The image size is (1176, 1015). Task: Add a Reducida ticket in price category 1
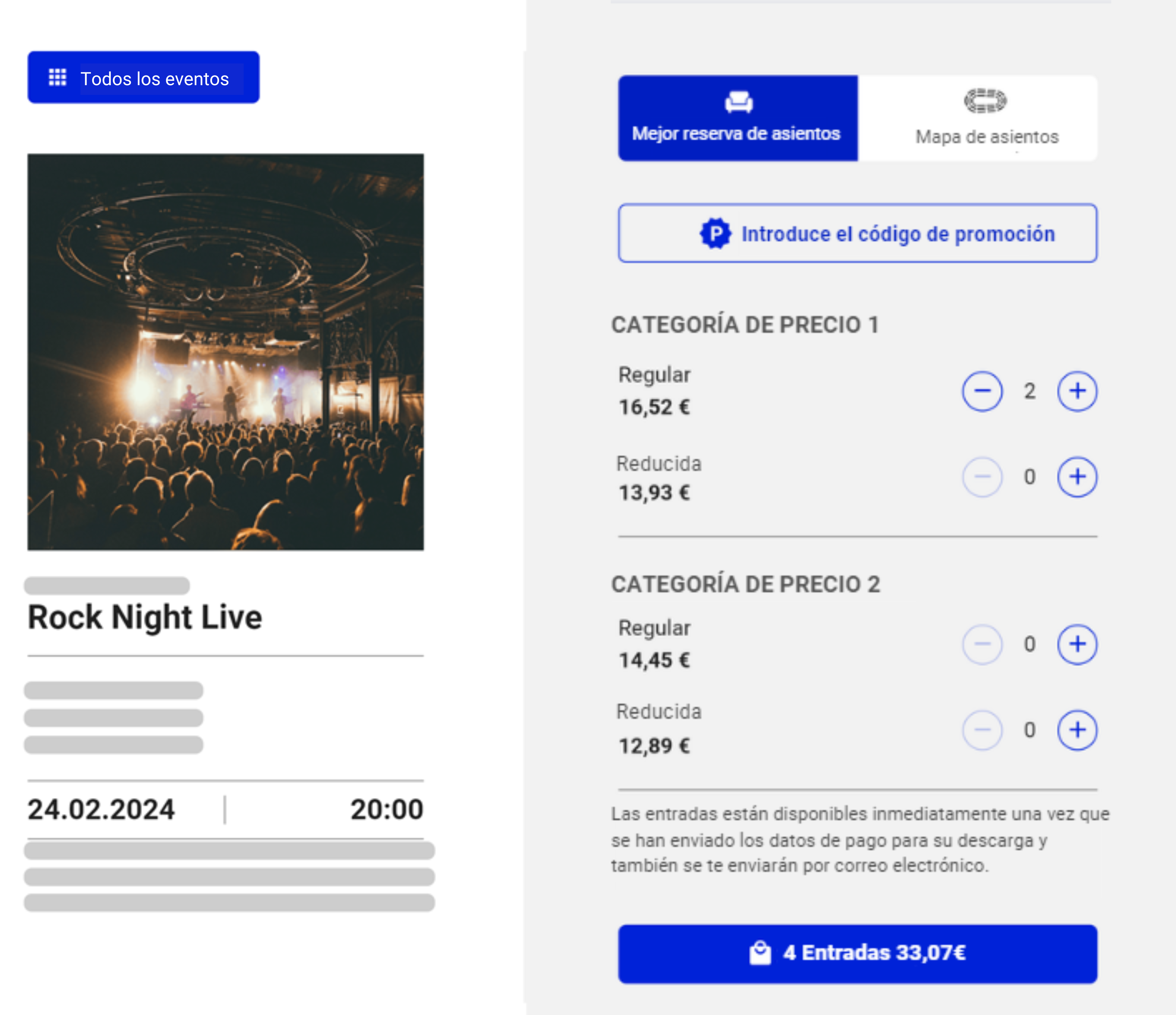pyautogui.click(x=1077, y=477)
